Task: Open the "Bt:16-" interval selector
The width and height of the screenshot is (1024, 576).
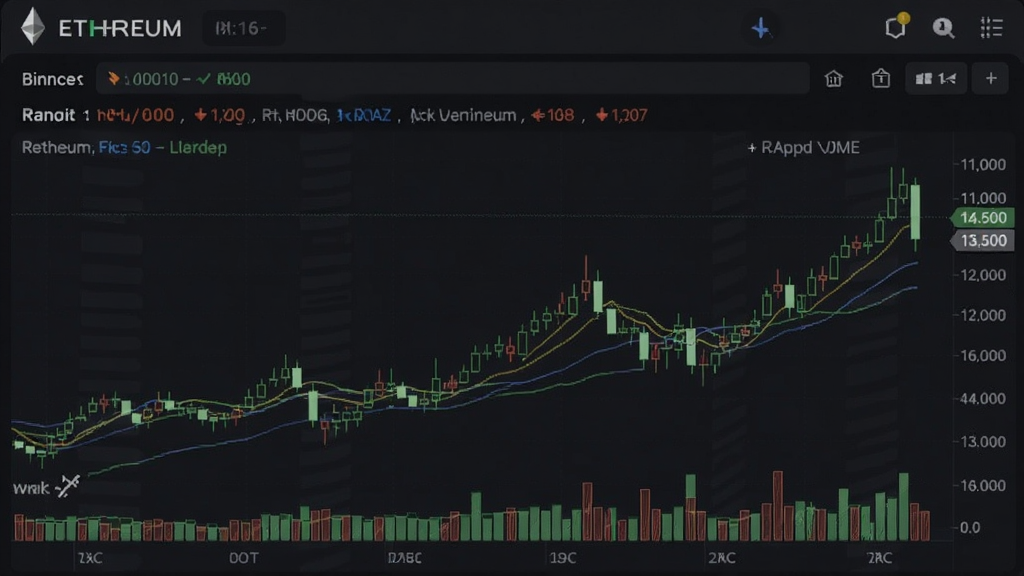Action: click(x=242, y=28)
